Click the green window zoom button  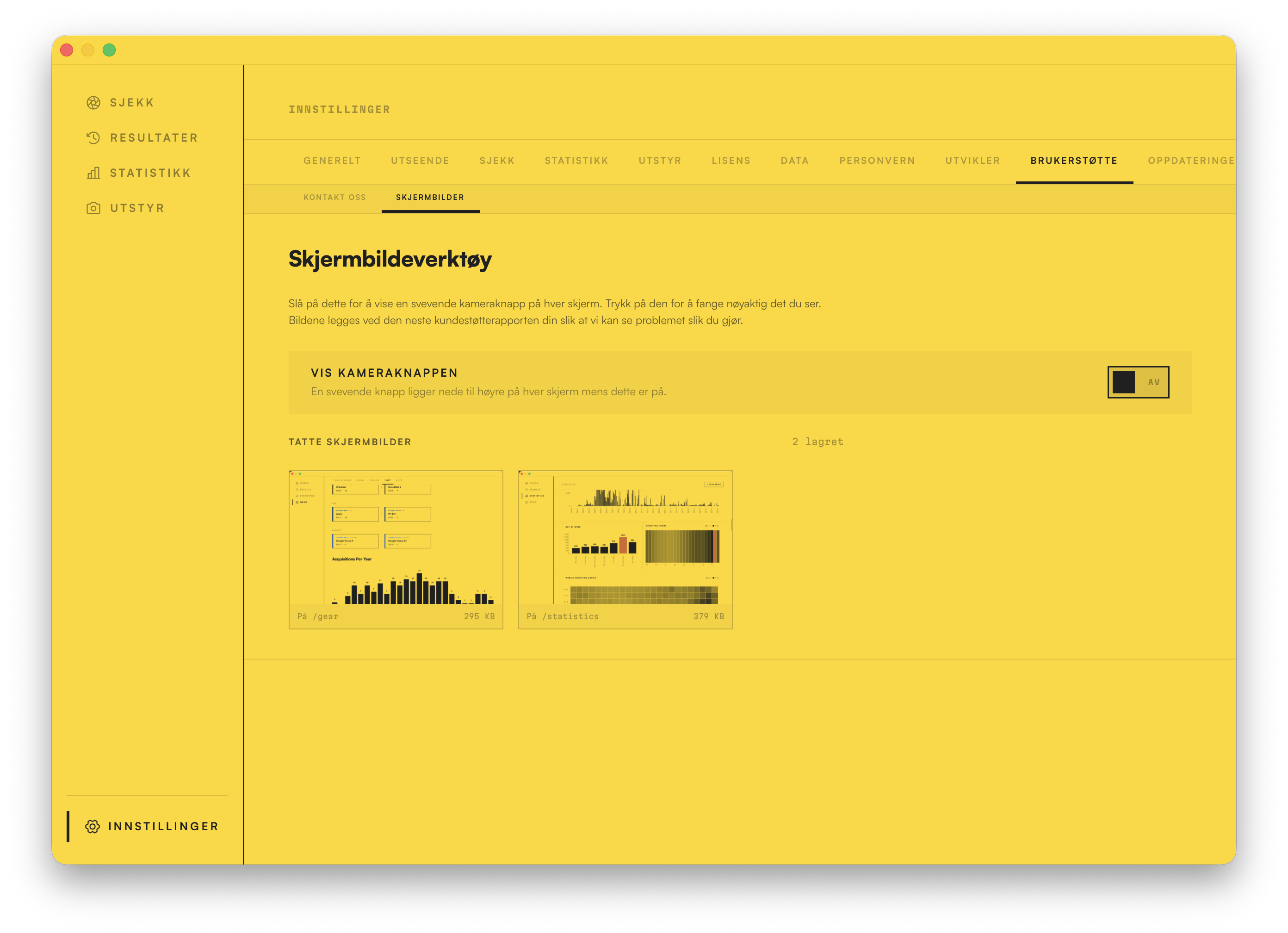pos(109,50)
